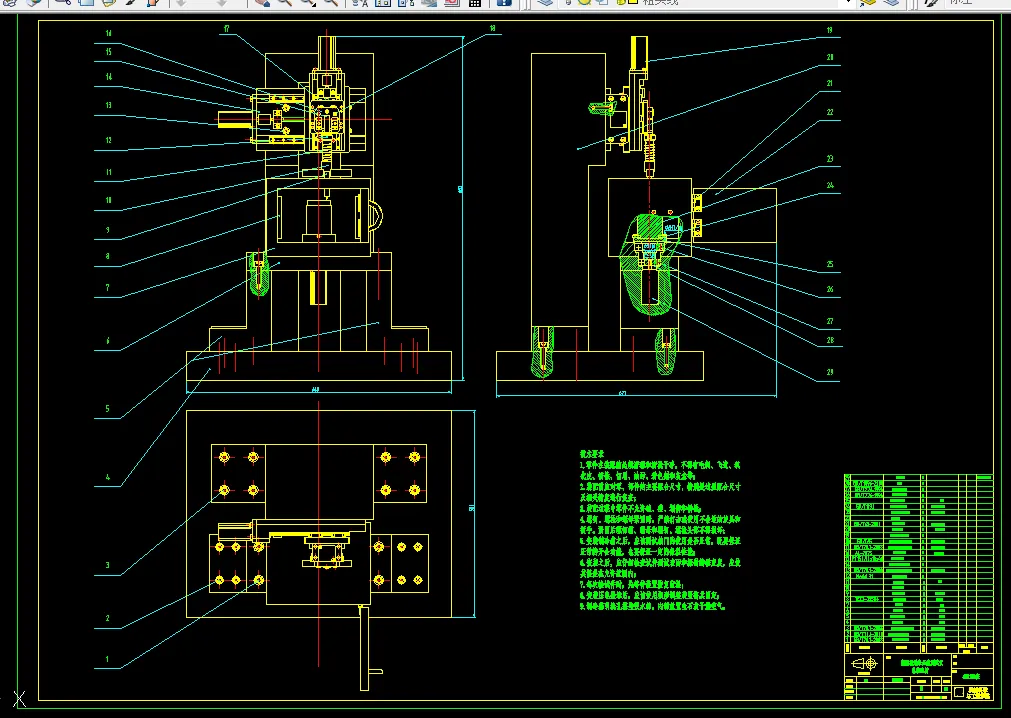
Task: Click balloon number 3
Action: (x=108, y=565)
